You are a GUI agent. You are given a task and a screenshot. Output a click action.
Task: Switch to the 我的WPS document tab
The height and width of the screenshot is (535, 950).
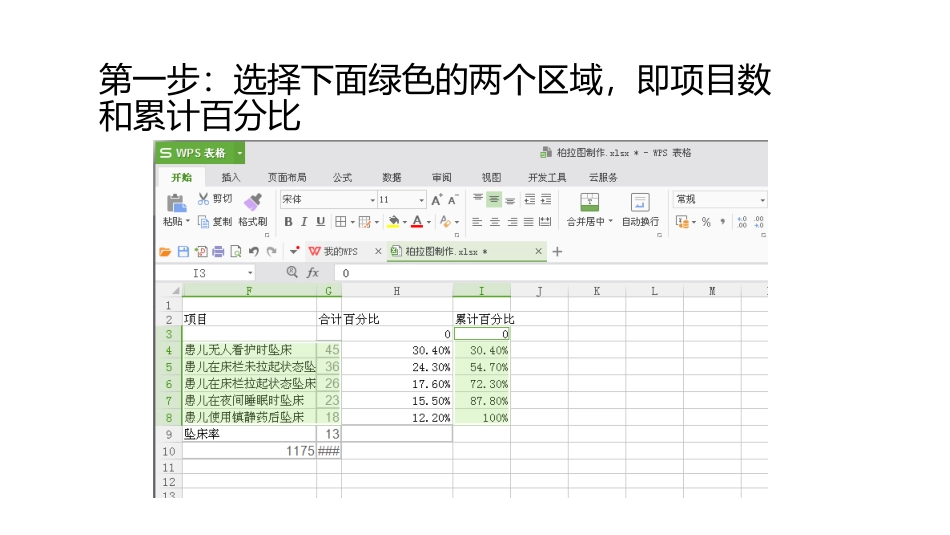point(340,251)
